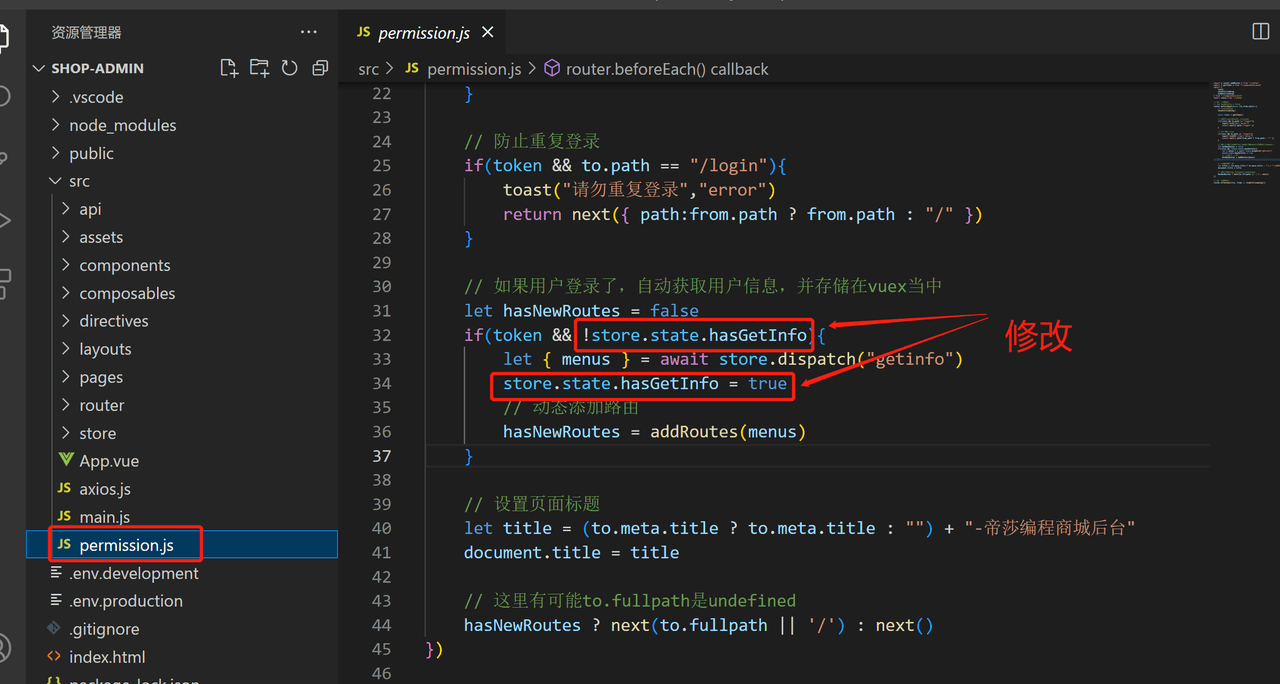This screenshot has width=1280, height=684.
Task: Open the explorer more actions ellipsis menu
Action: [x=308, y=32]
